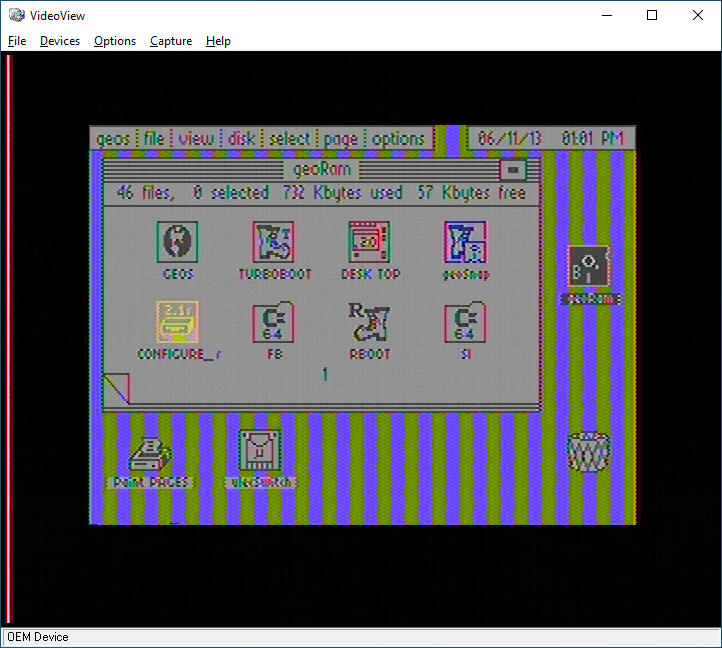
Task: Open the GEOS file menu
Action: coord(154,138)
